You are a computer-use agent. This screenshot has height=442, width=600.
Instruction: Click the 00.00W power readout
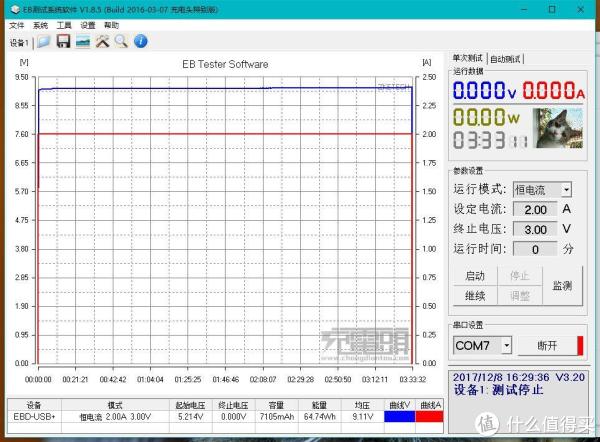click(486, 117)
